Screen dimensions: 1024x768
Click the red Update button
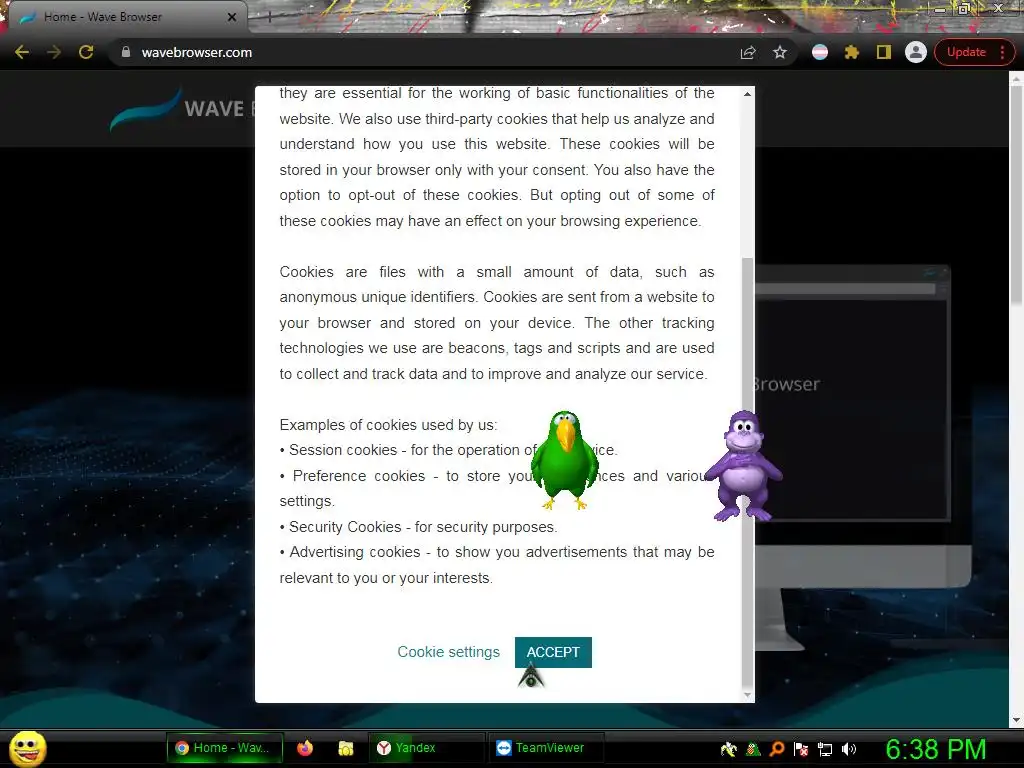click(x=966, y=52)
